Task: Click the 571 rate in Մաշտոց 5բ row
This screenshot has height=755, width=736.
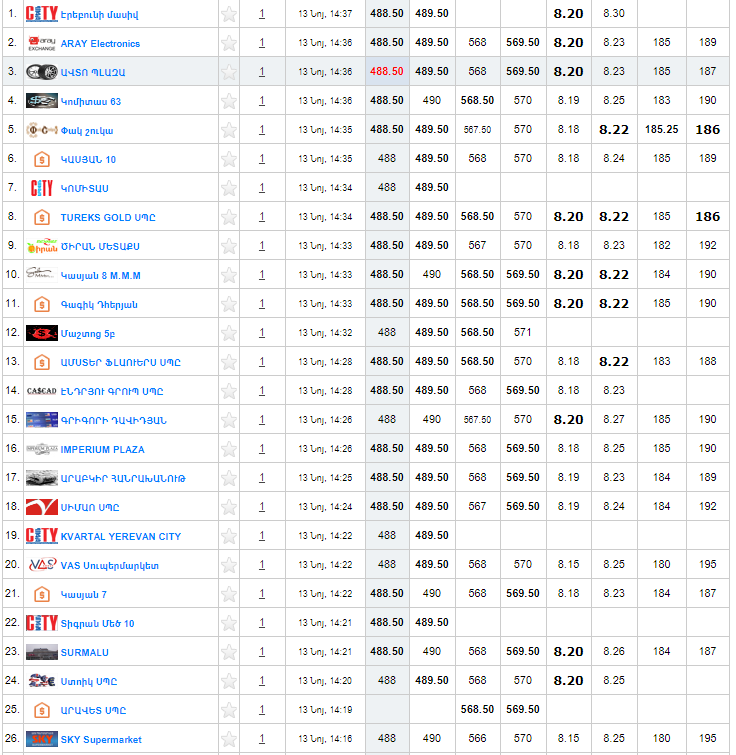Action: [x=522, y=332]
